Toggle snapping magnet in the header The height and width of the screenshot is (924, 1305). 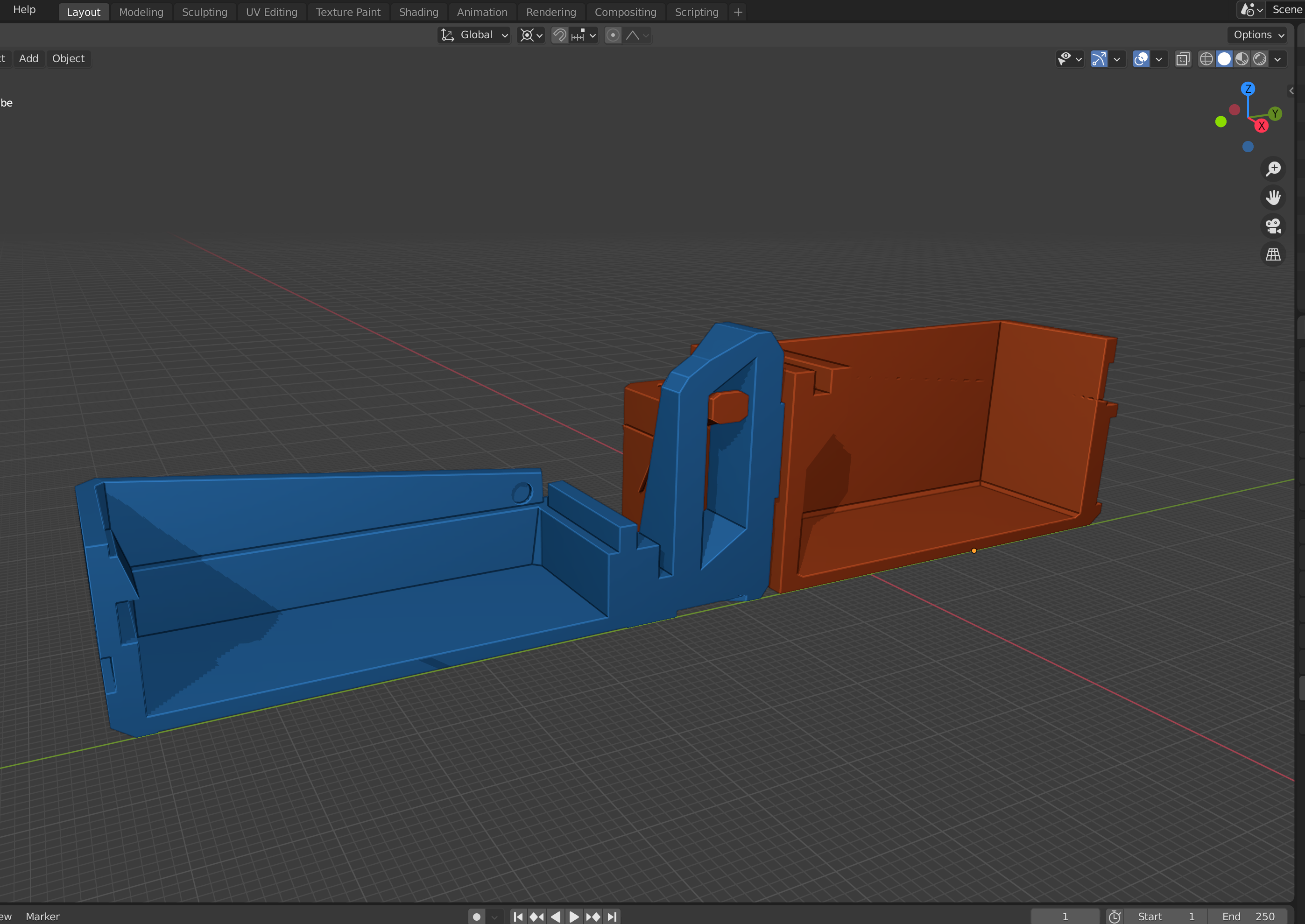pos(559,35)
